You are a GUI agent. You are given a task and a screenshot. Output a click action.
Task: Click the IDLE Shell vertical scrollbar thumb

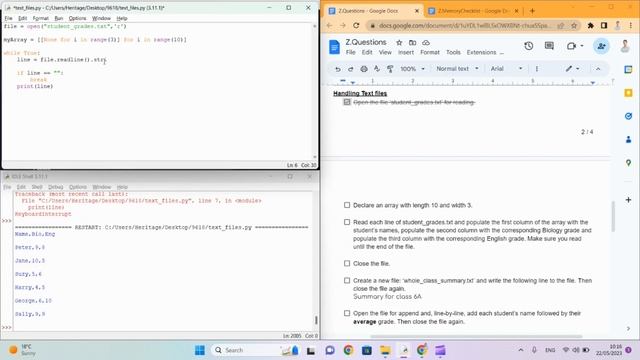[x=316, y=320]
